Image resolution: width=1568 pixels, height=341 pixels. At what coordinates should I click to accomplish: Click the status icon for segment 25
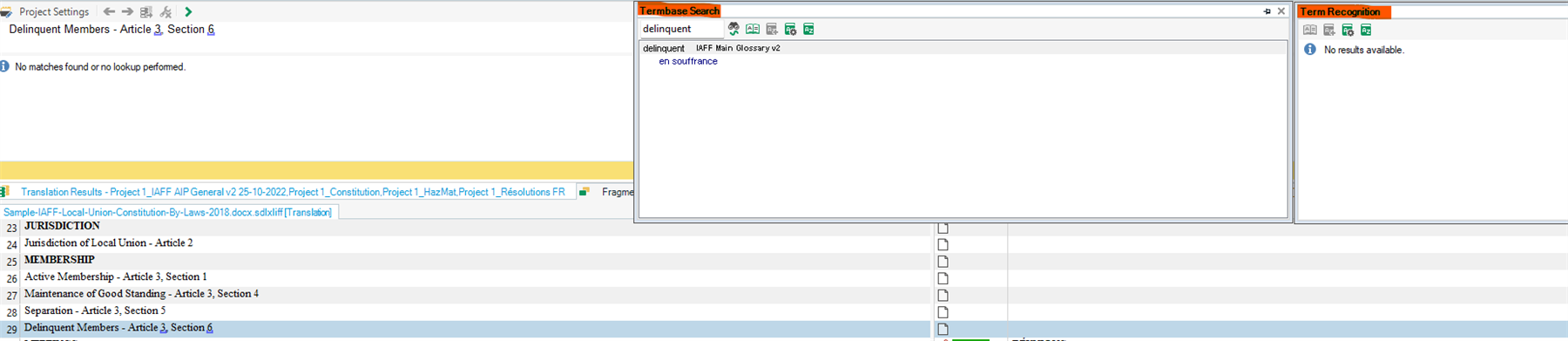[943, 261]
